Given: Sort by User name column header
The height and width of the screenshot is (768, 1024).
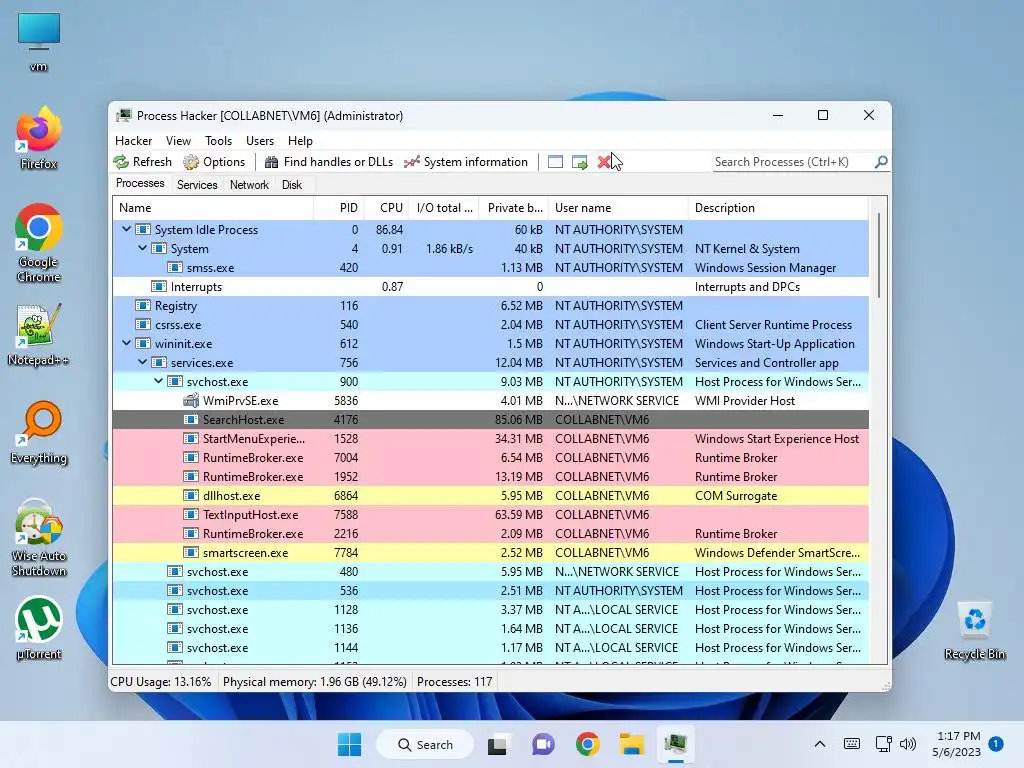Looking at the screenshot, I should point(618,208).
